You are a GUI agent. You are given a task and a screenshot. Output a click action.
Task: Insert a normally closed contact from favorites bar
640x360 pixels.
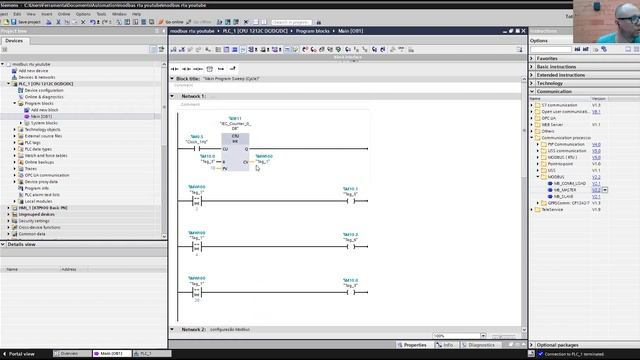pyautogui.click(x=187, y=69)
